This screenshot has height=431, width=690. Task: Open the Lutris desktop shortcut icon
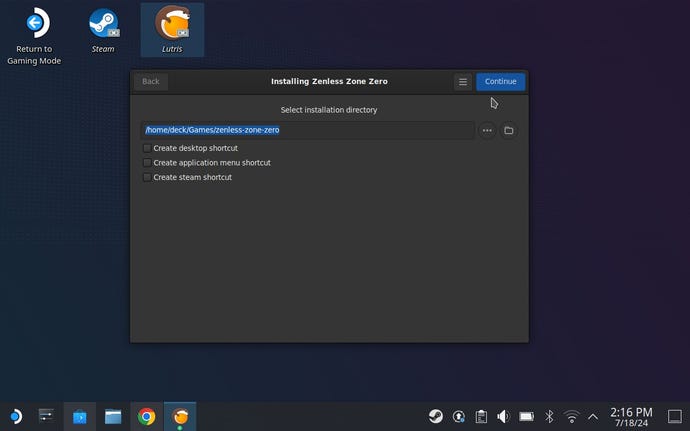[x=172, y=26]
